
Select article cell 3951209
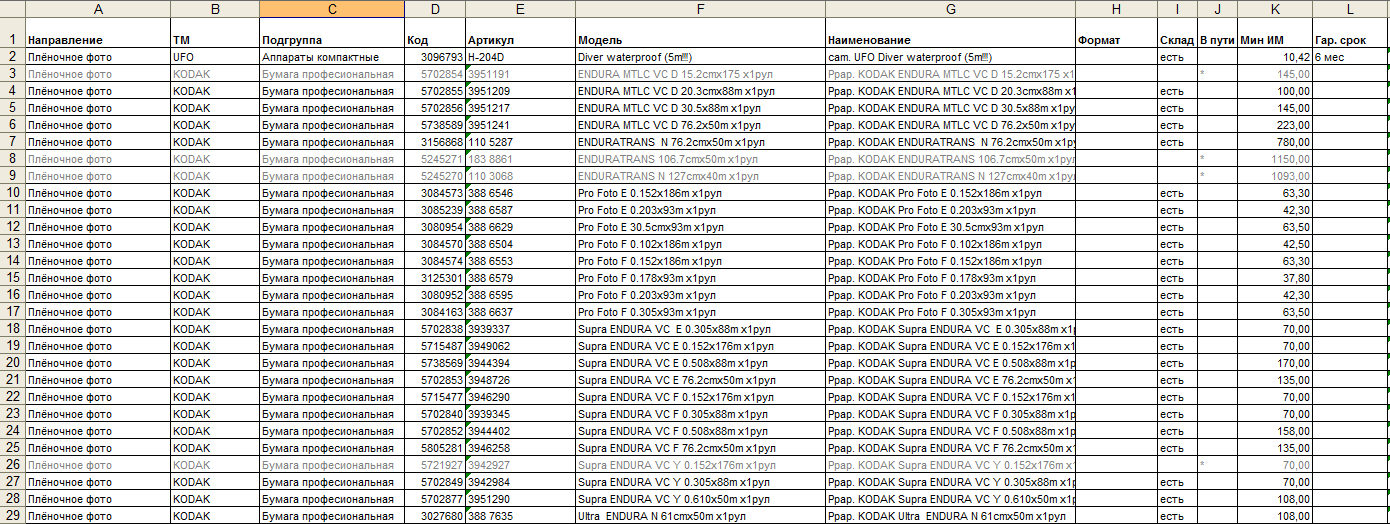520,91
